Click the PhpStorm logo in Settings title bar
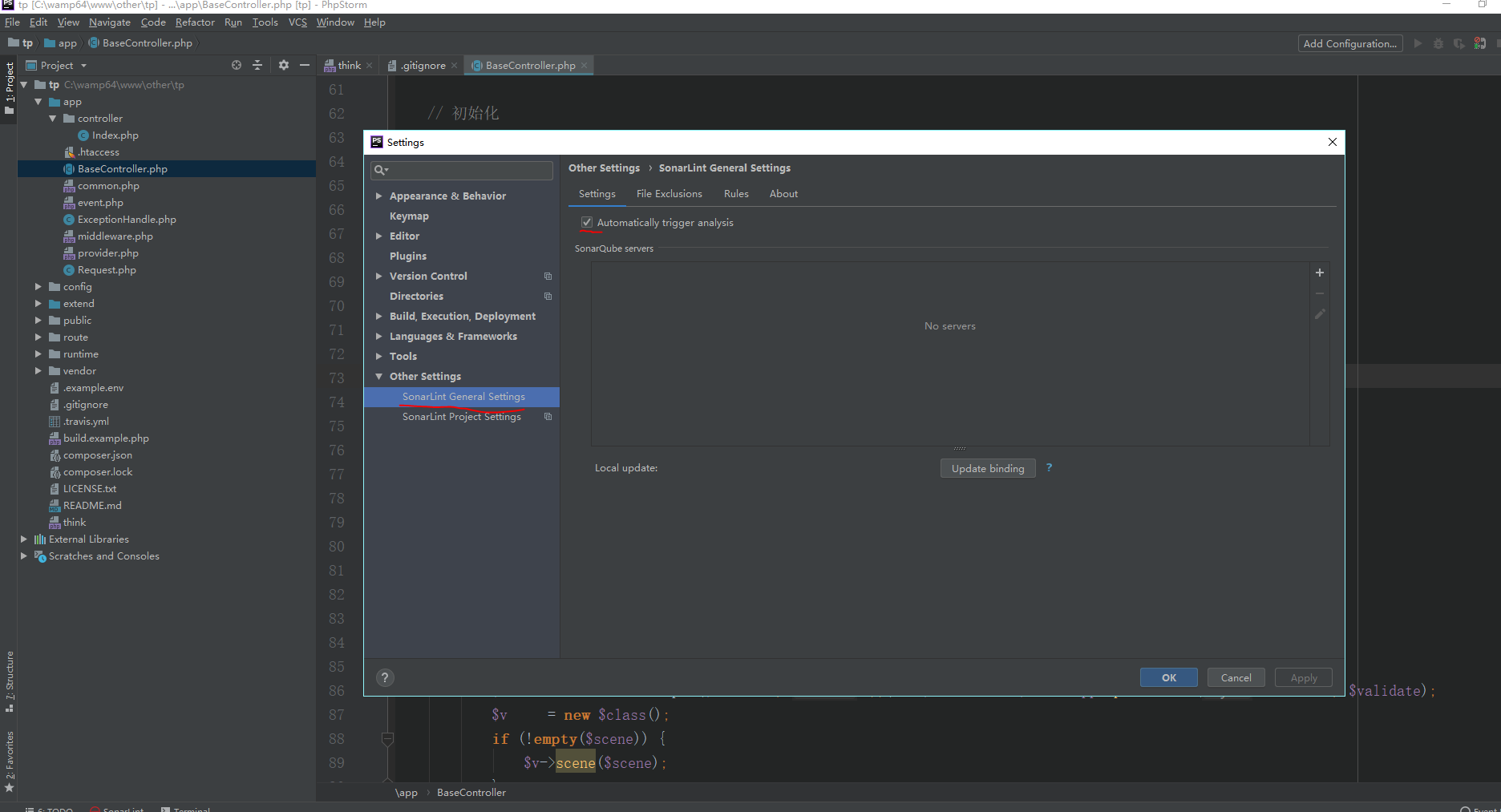The width and height of the screenshot is (1501, 812). point(377,142)
